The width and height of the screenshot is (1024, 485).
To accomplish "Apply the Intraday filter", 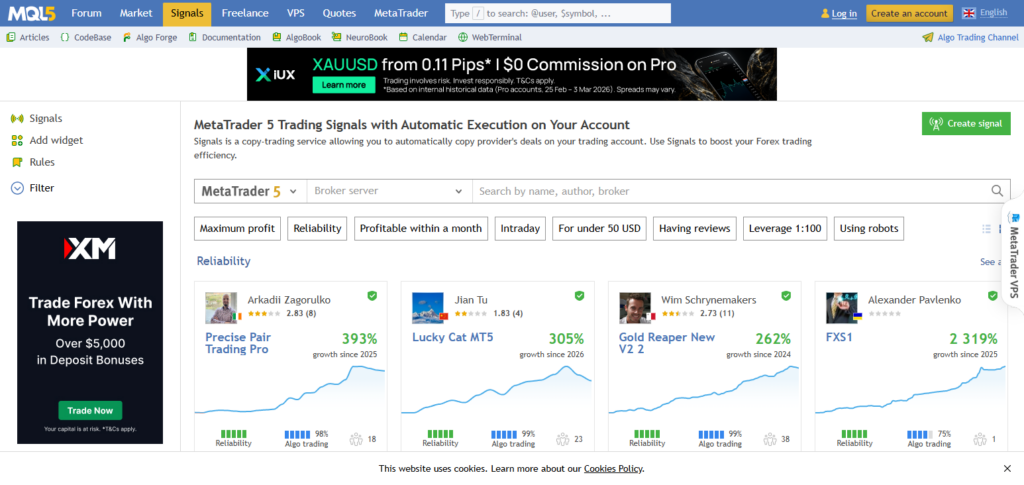I will [520, 228].
